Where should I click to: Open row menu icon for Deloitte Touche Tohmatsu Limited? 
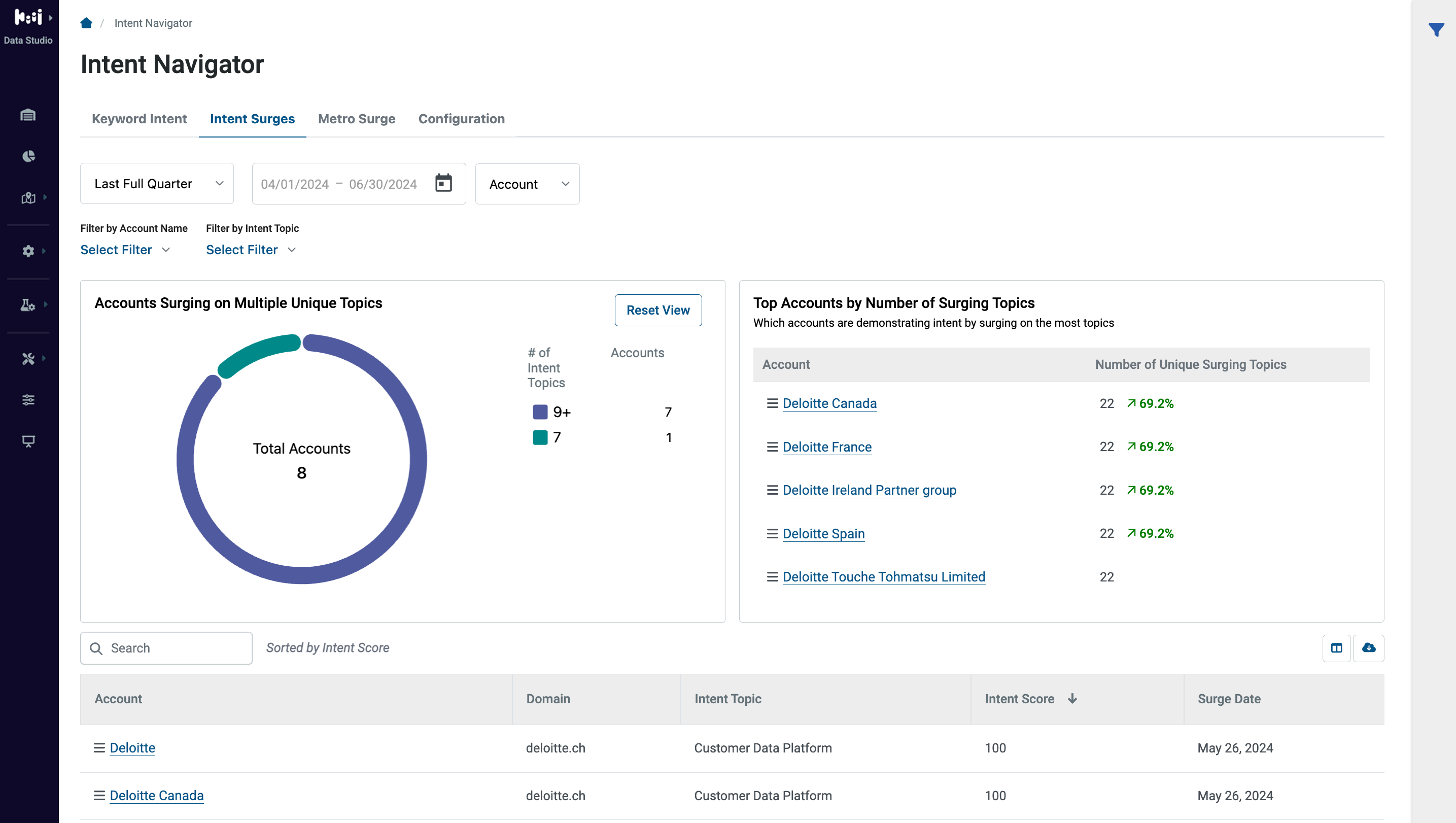pos(772,577)
